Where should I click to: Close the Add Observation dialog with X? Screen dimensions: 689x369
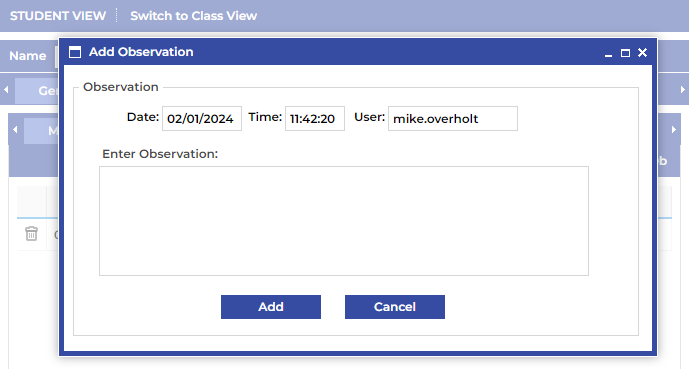(x=642, y=53)
